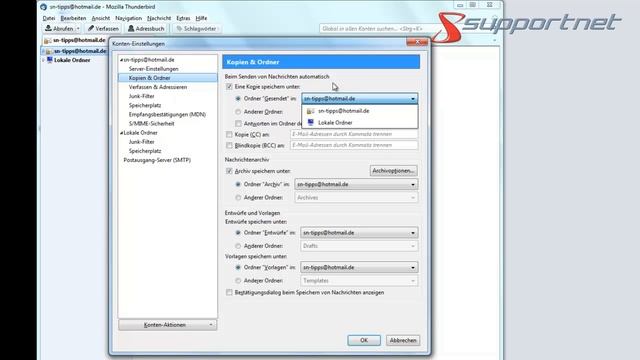The image size is (640, 360).
Task: Select Junk-Filter under Lokale Ordner
Action: (x=141, y=142)
